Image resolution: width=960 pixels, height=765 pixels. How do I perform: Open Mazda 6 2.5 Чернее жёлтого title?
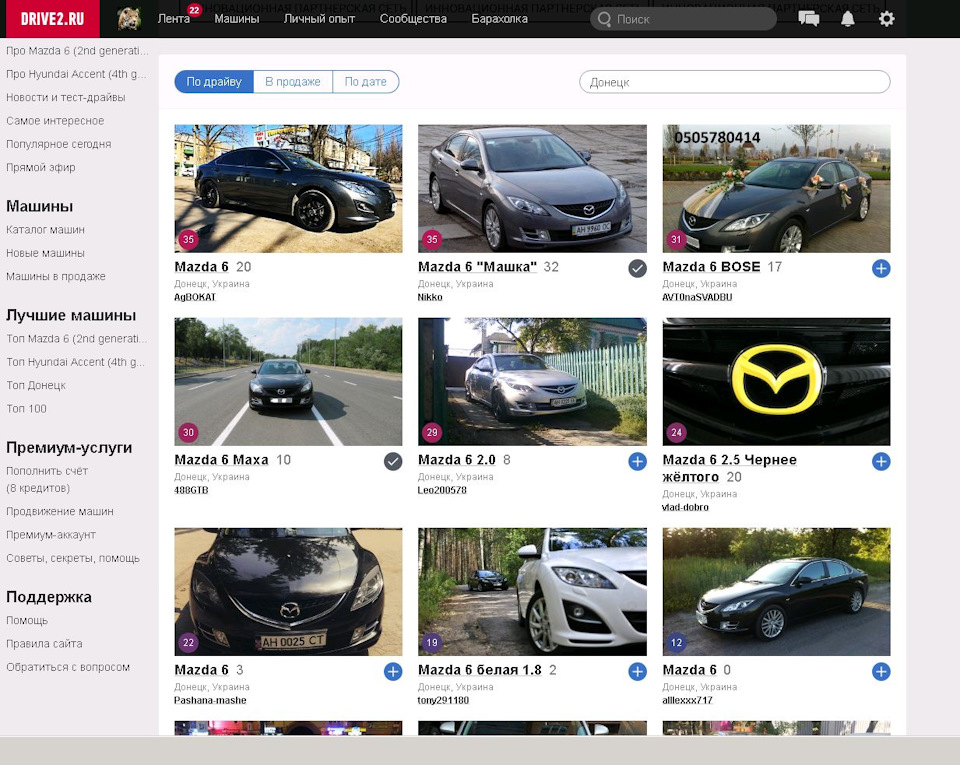click(730, 468)
